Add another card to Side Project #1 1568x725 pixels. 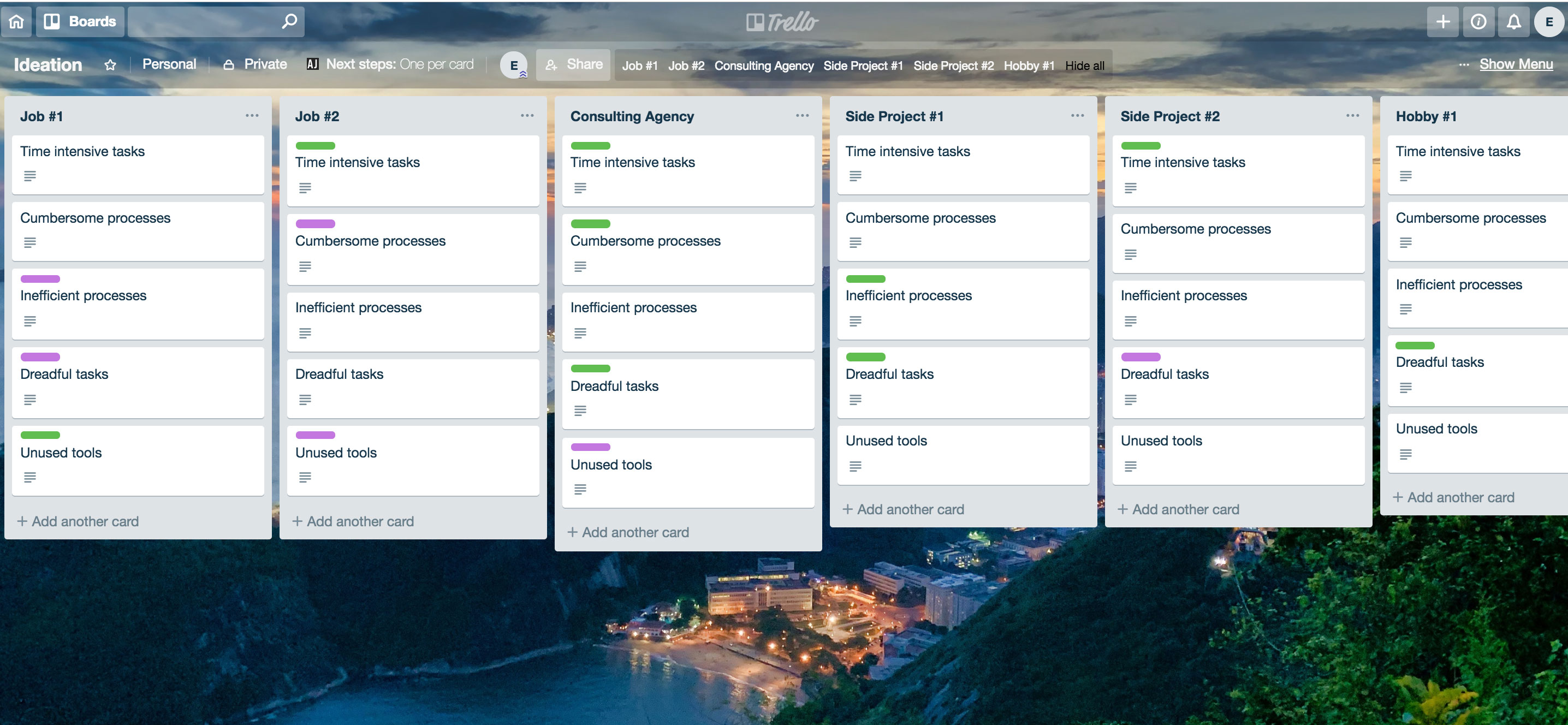tap(904, 509)
